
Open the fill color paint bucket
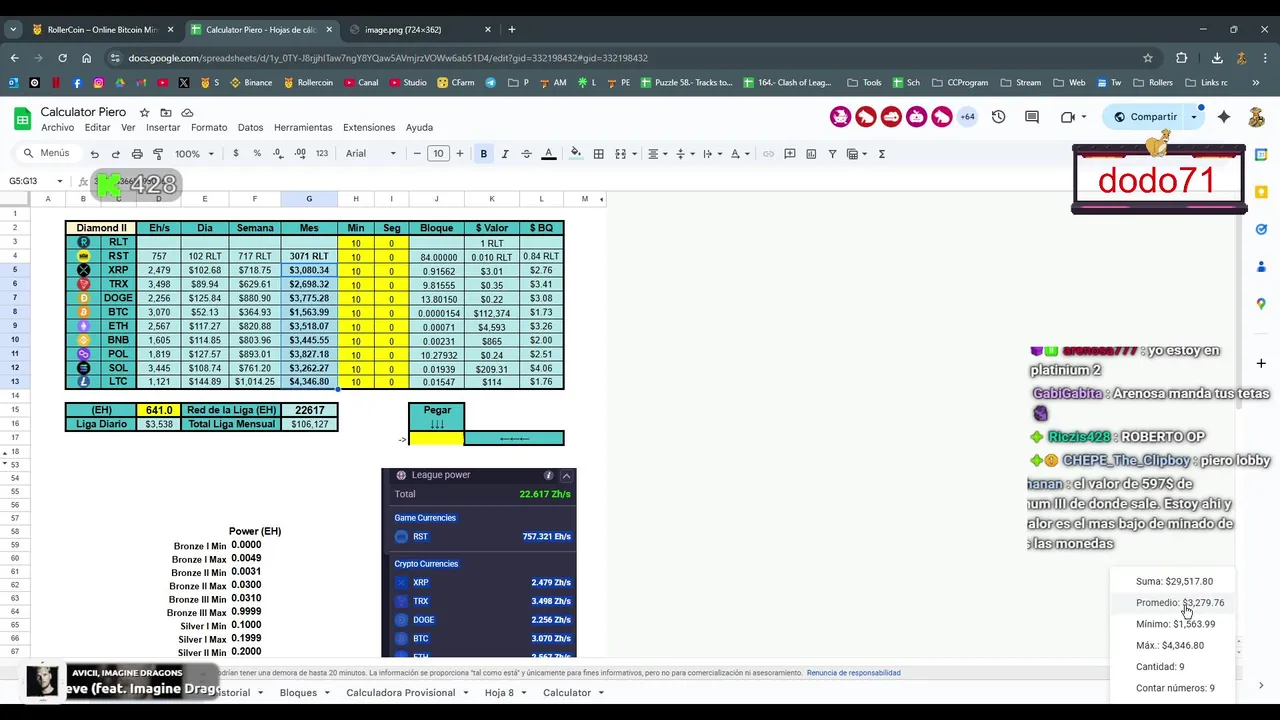tap(575, 154)
